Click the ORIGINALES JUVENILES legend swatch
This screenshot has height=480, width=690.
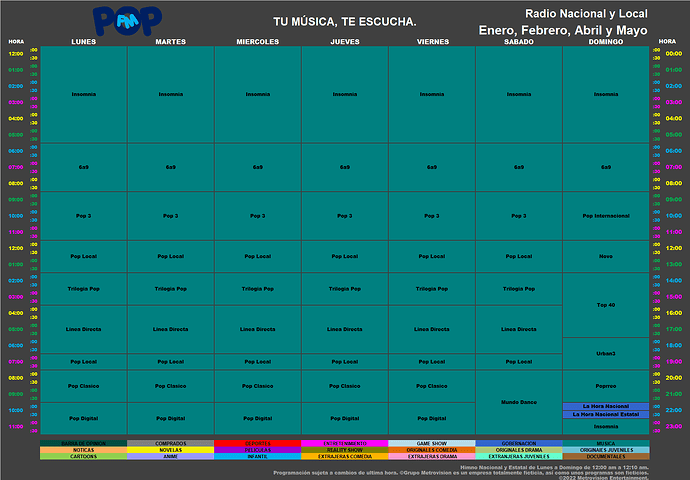click(606, 450)
